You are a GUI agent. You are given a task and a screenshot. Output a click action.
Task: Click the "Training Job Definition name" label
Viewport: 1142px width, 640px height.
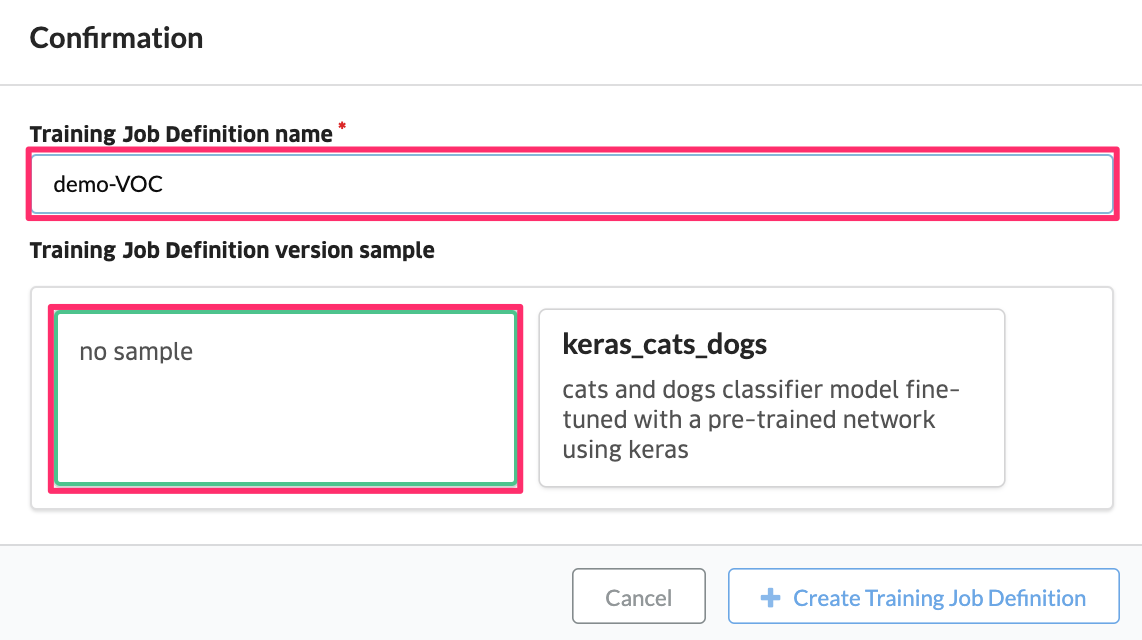pos(181,134)
